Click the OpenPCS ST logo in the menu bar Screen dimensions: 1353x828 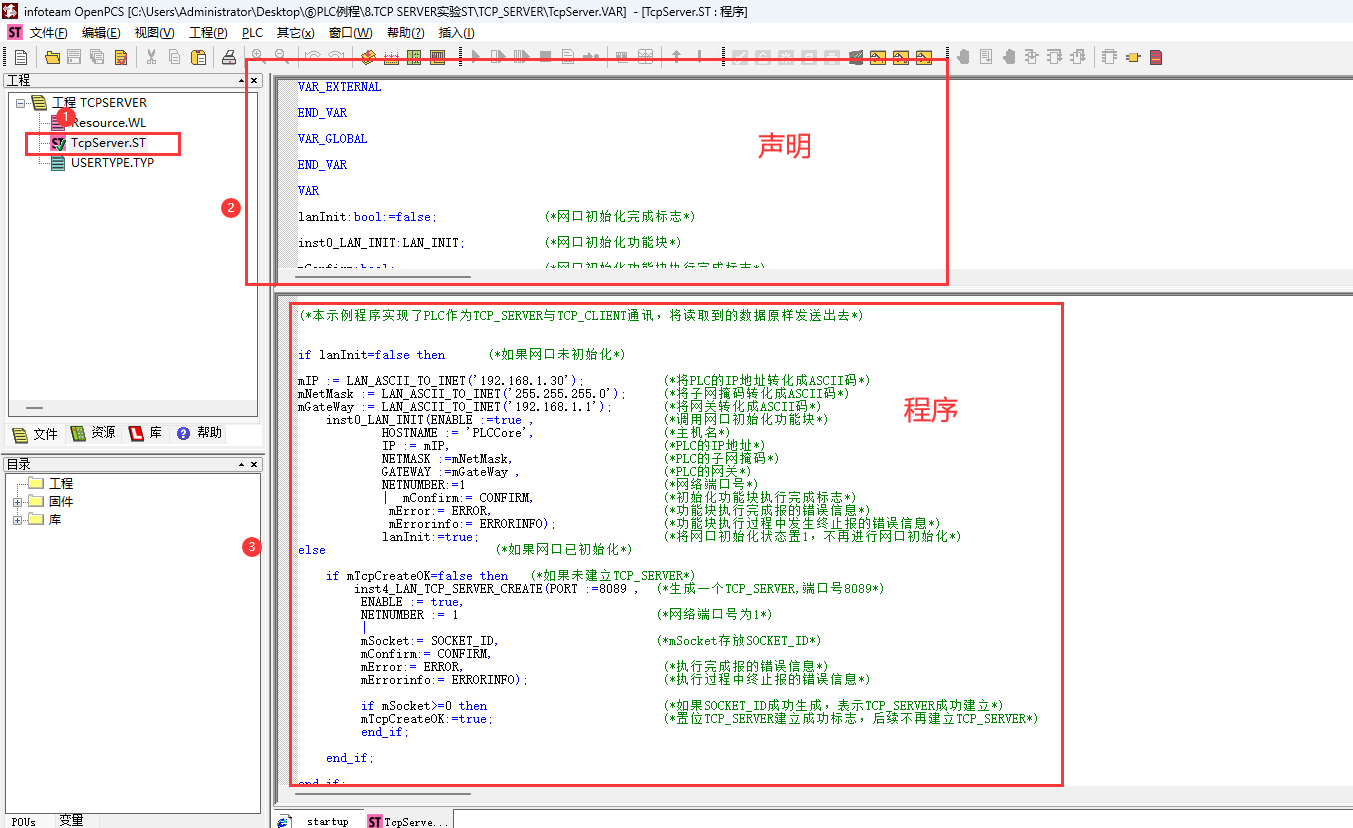[x=14, y=33]
